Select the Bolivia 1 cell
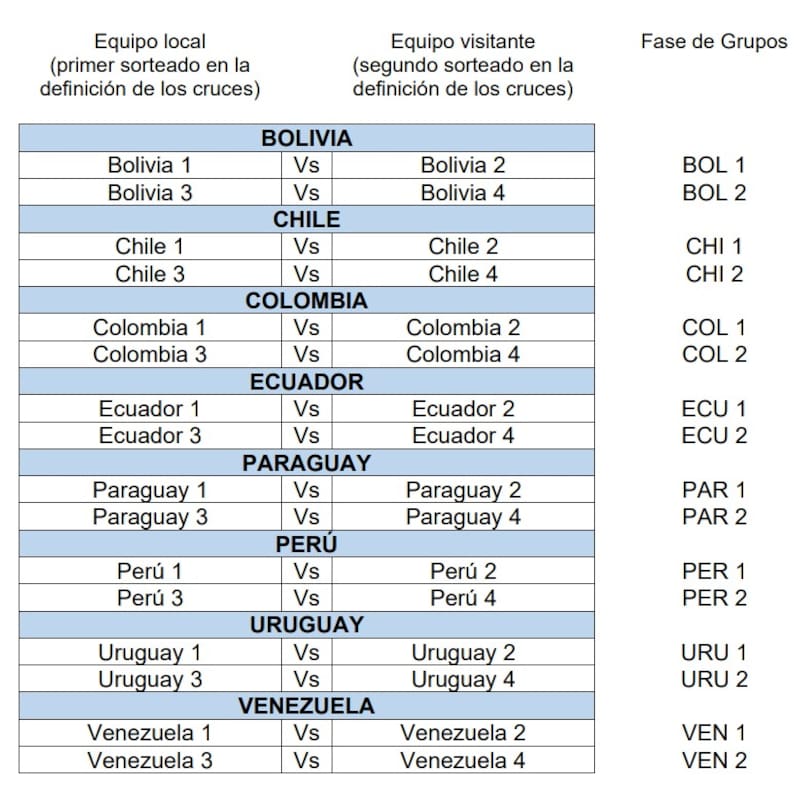The image size is (800, 794). click(149, 165)
